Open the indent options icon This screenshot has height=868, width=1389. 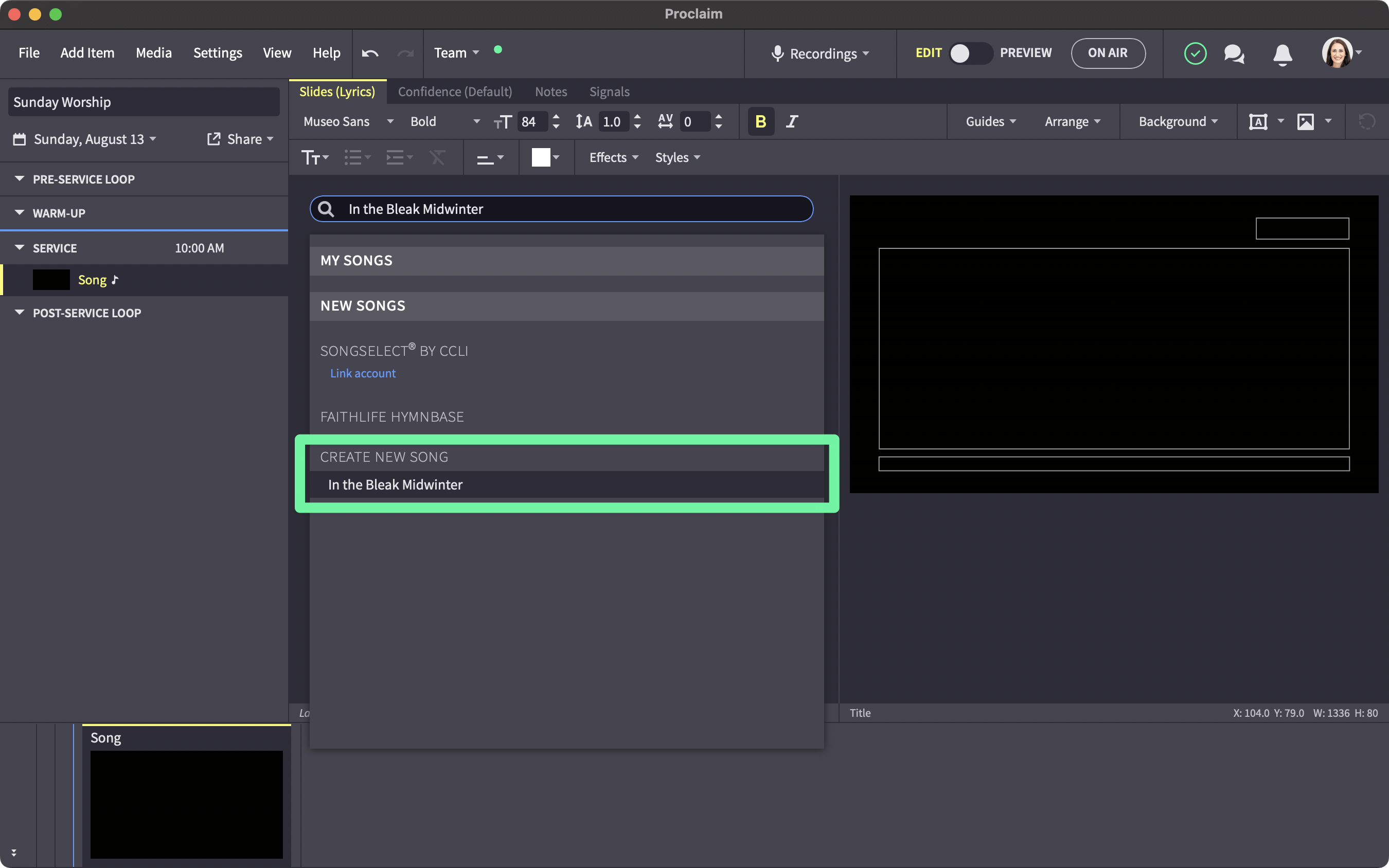click(x=399, y=157)
